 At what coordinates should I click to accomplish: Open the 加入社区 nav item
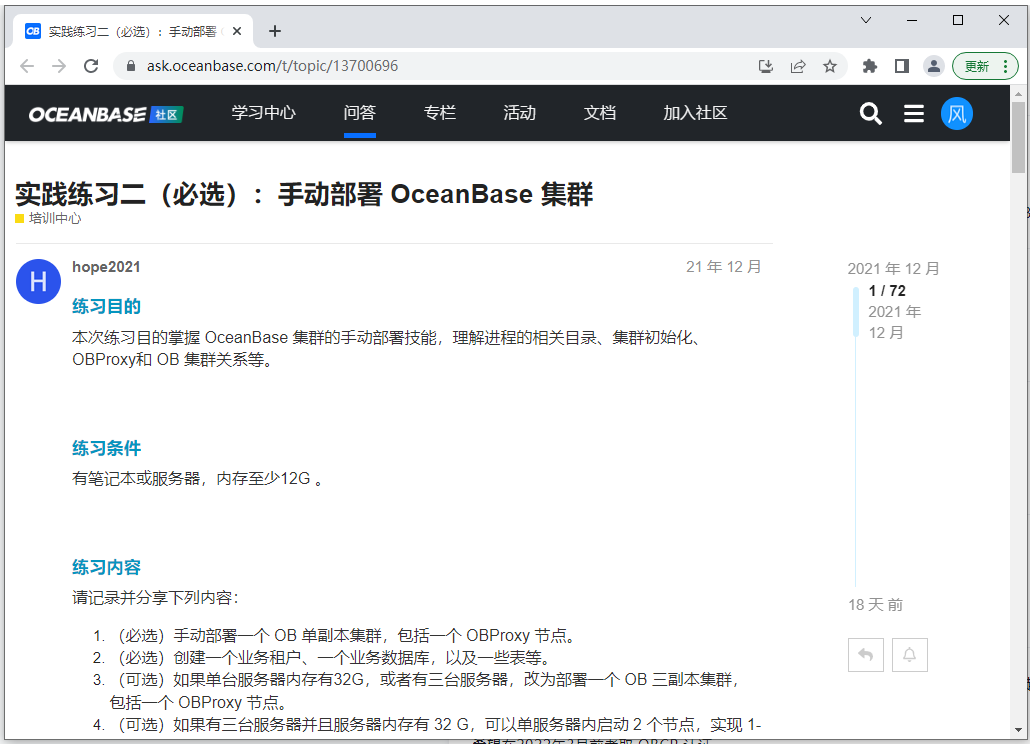695,113
